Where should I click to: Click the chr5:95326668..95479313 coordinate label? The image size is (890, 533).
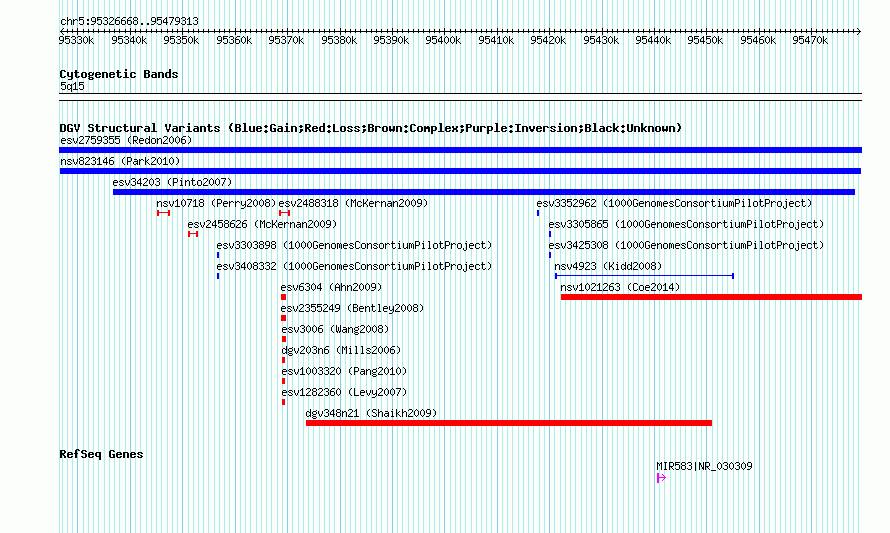(129, 22)
